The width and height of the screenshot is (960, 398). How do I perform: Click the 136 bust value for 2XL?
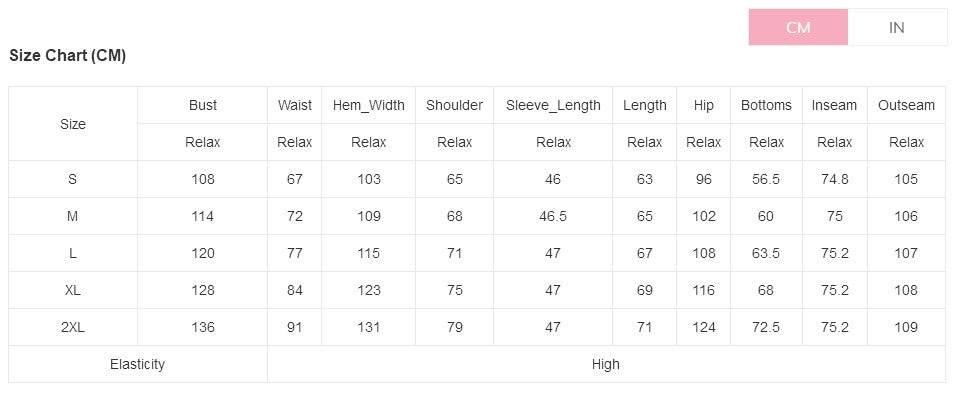203,327
